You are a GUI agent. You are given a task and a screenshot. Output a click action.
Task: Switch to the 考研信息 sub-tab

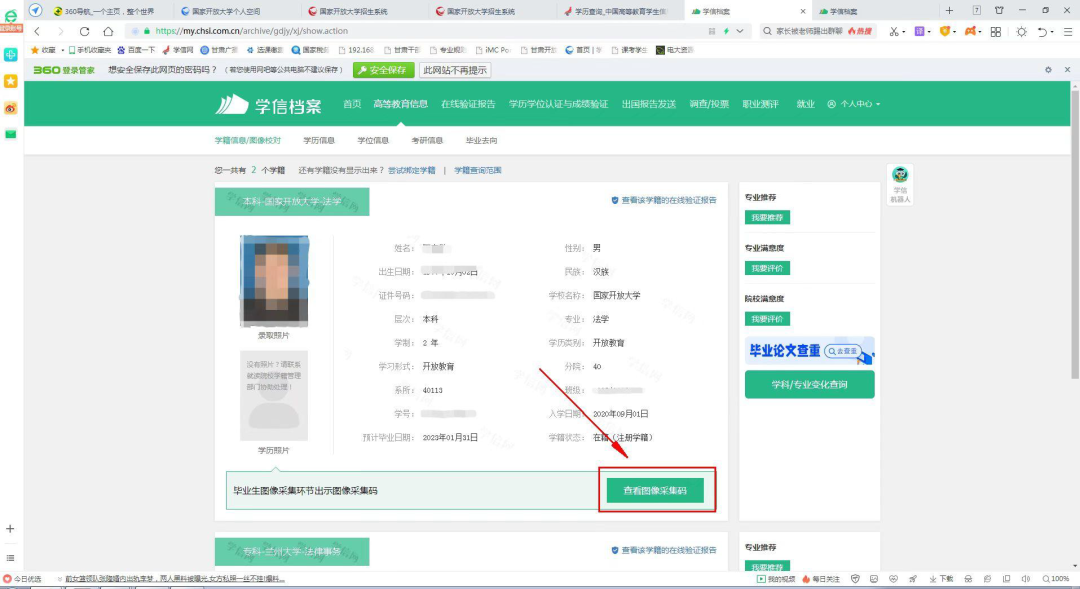(x=427, y=141)
